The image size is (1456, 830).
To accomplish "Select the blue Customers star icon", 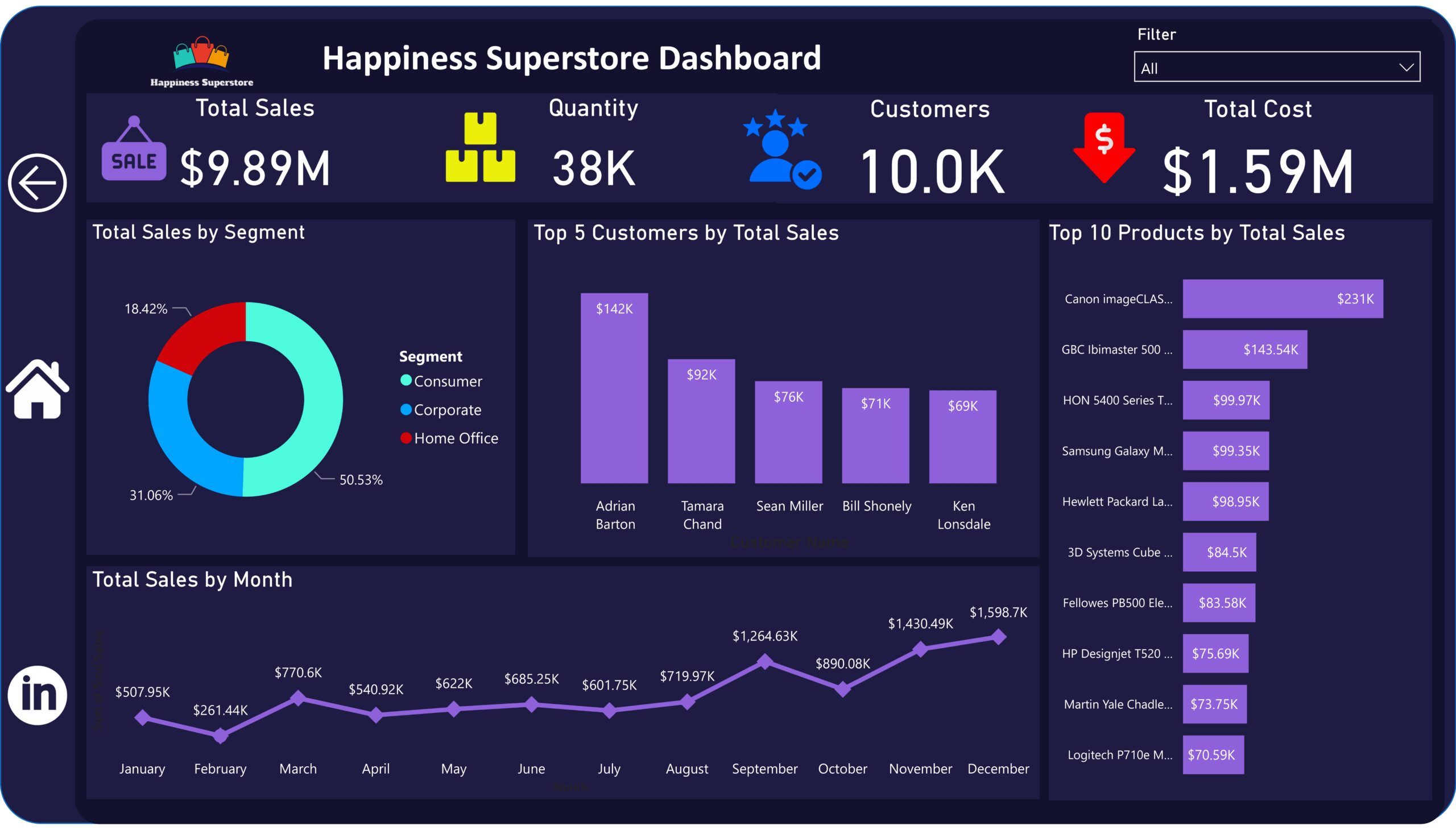I will click(x=782, y=149).
